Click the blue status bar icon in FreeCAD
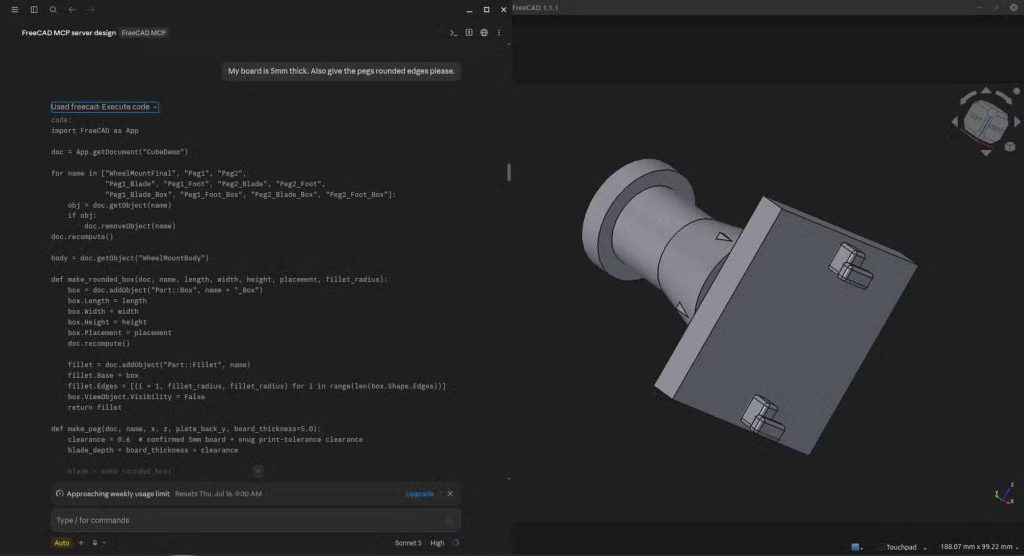 click(x=856, y=547)
